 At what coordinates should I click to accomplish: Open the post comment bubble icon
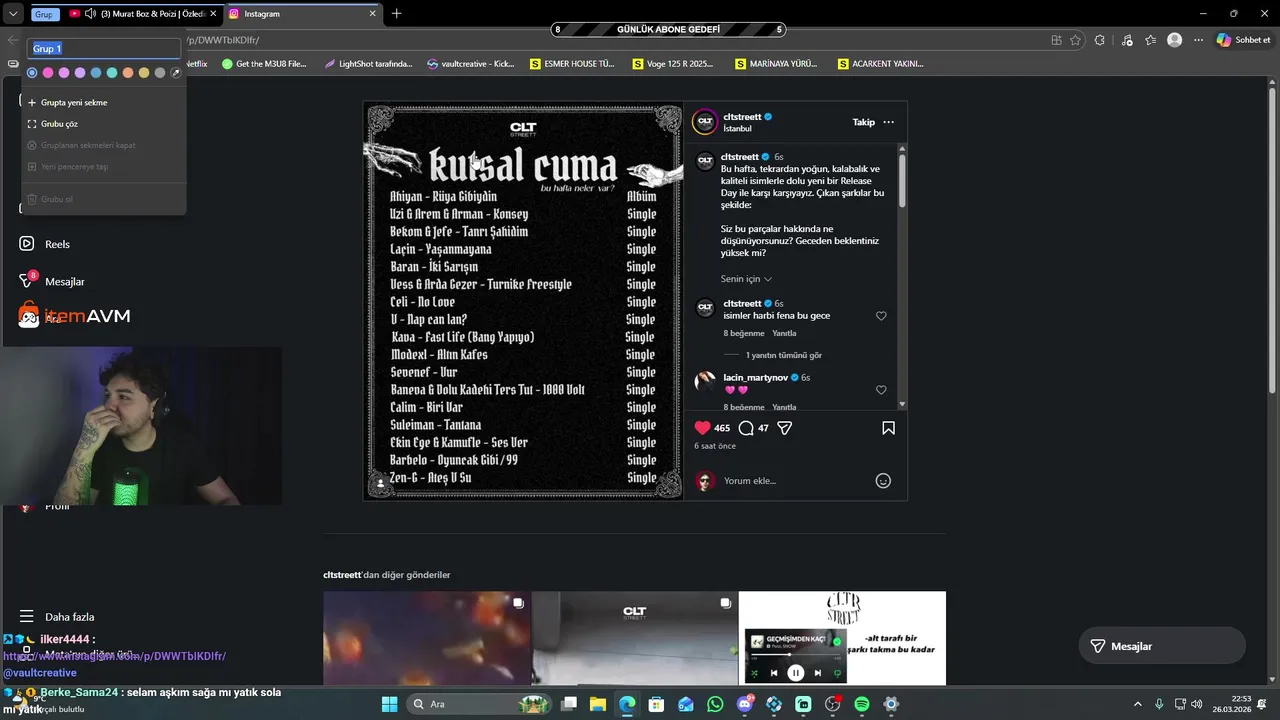(x=746, y=428)
